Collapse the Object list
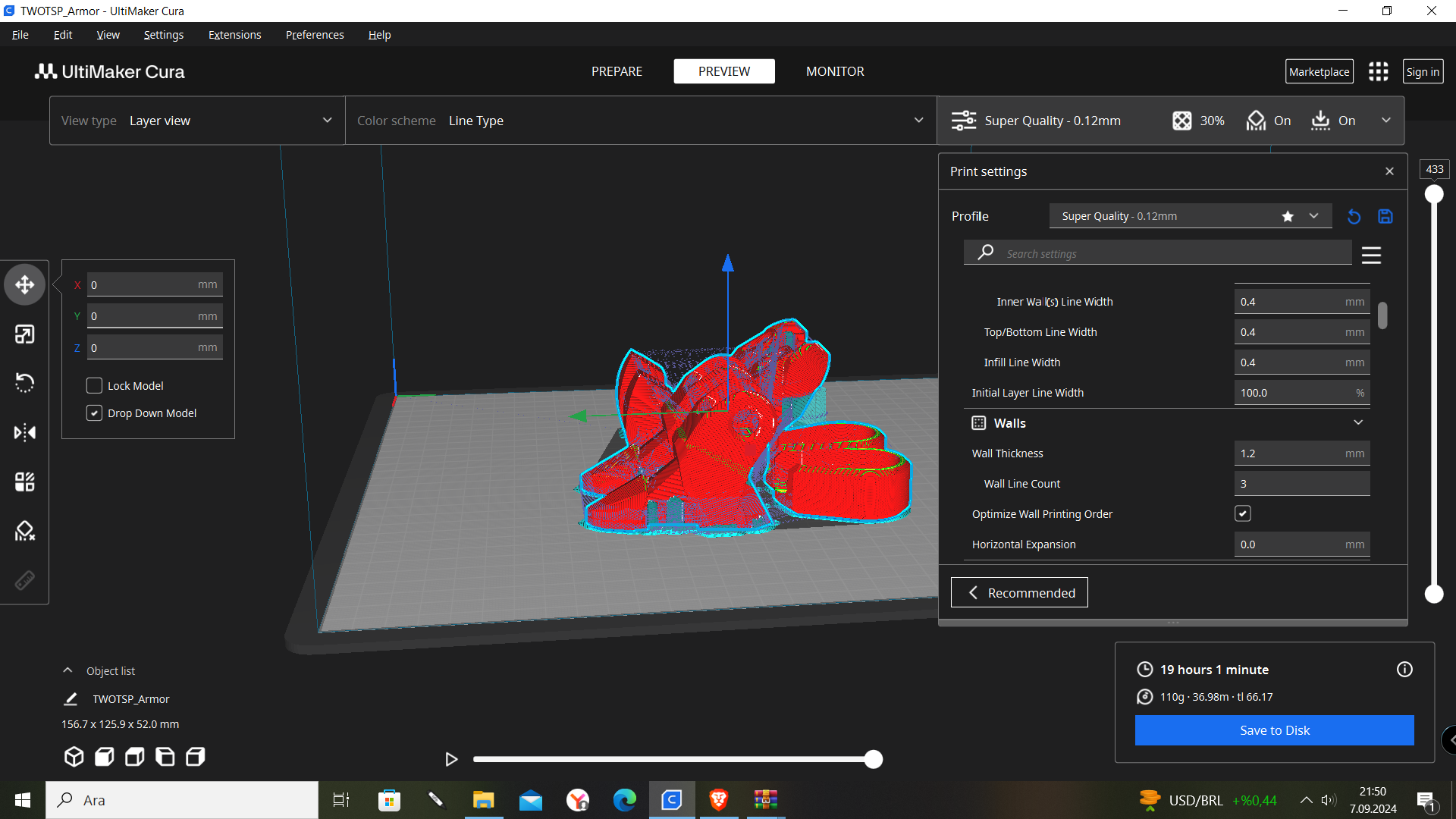The height and width of the screenshot is (819, 1456). [x=67, y=670]
